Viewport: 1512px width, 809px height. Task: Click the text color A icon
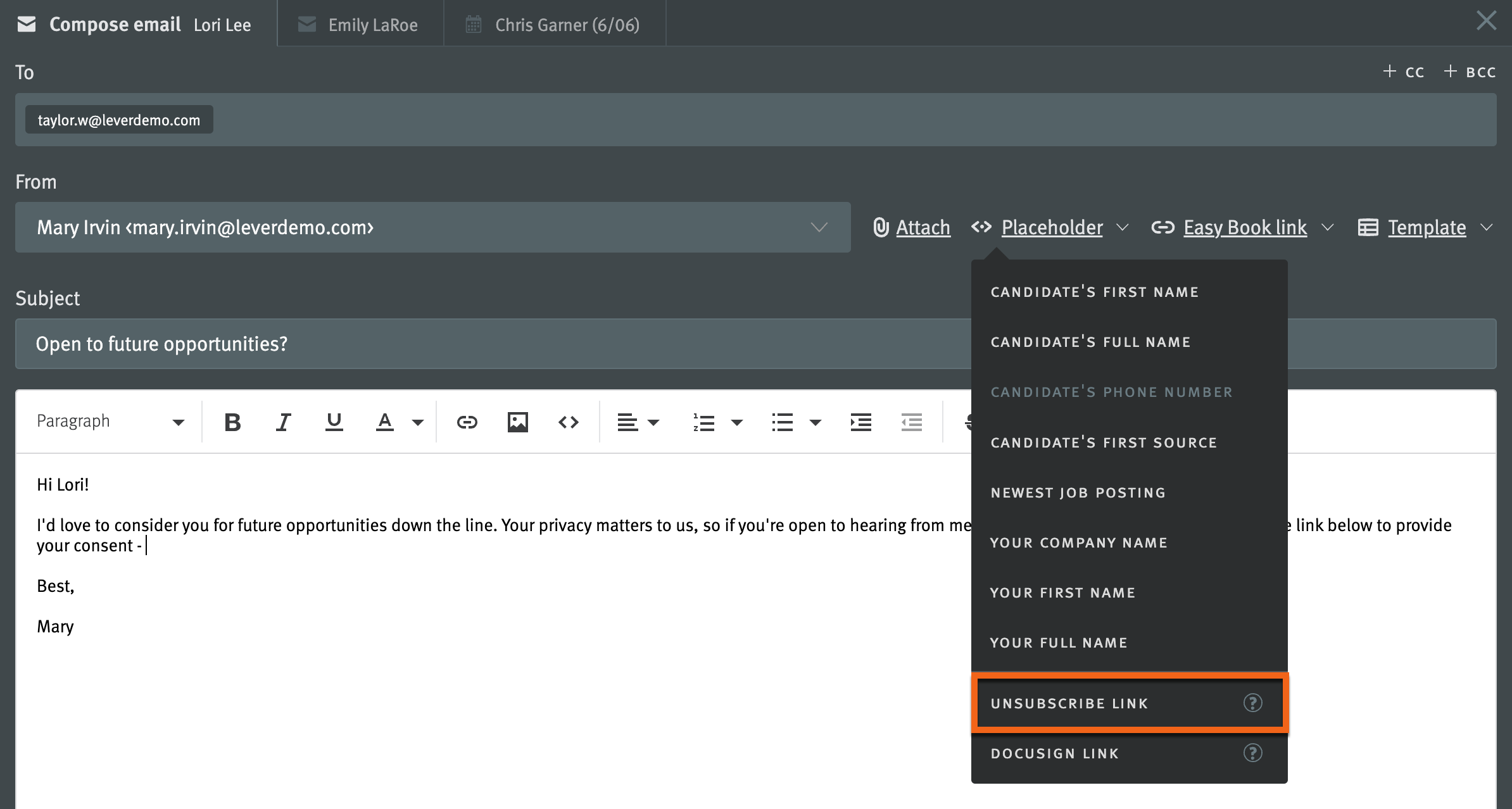point(384,422)
